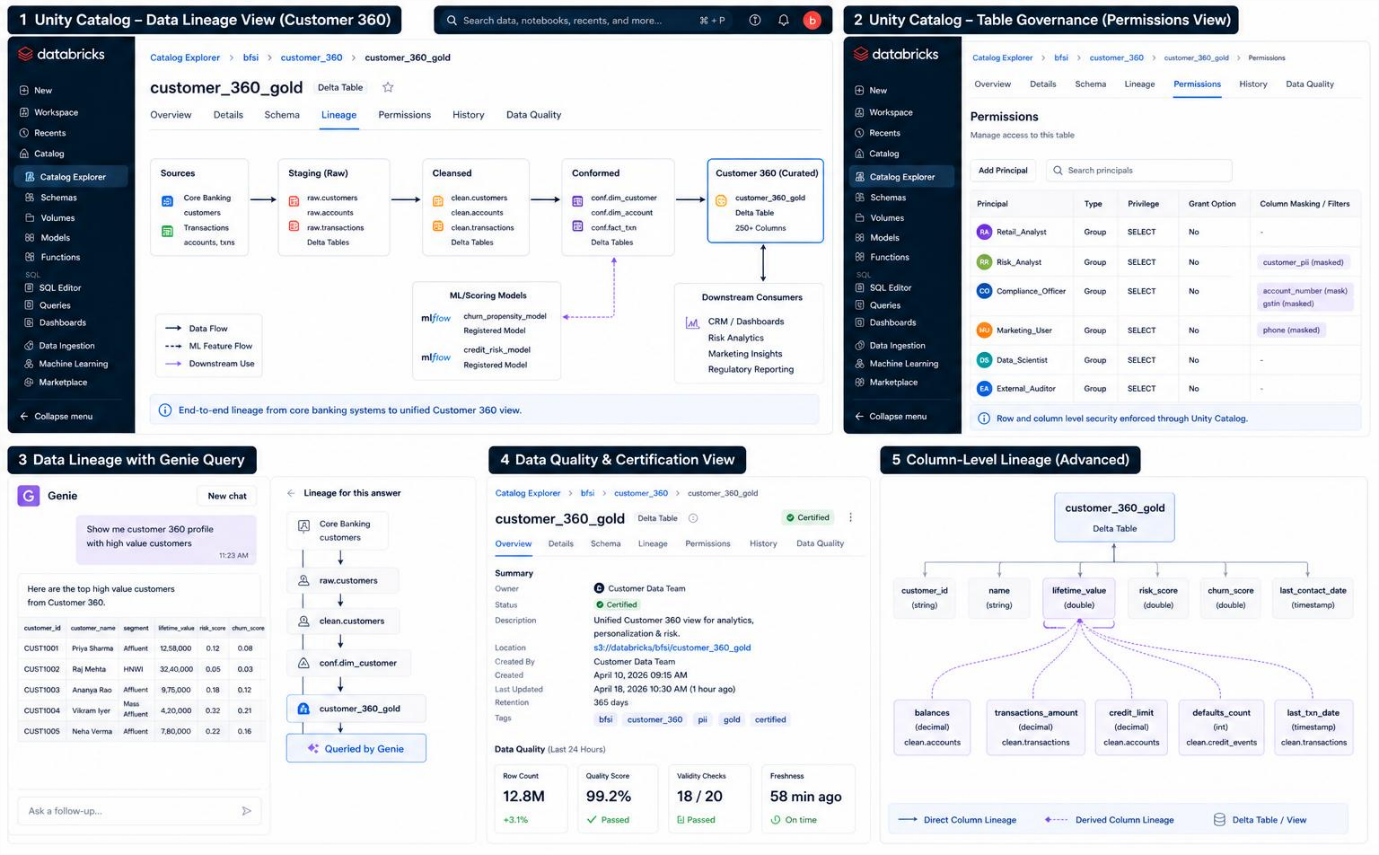
Task: Open the s3://databricks/bfsi/customer_360_gold location link
Action: click(672, 648)
